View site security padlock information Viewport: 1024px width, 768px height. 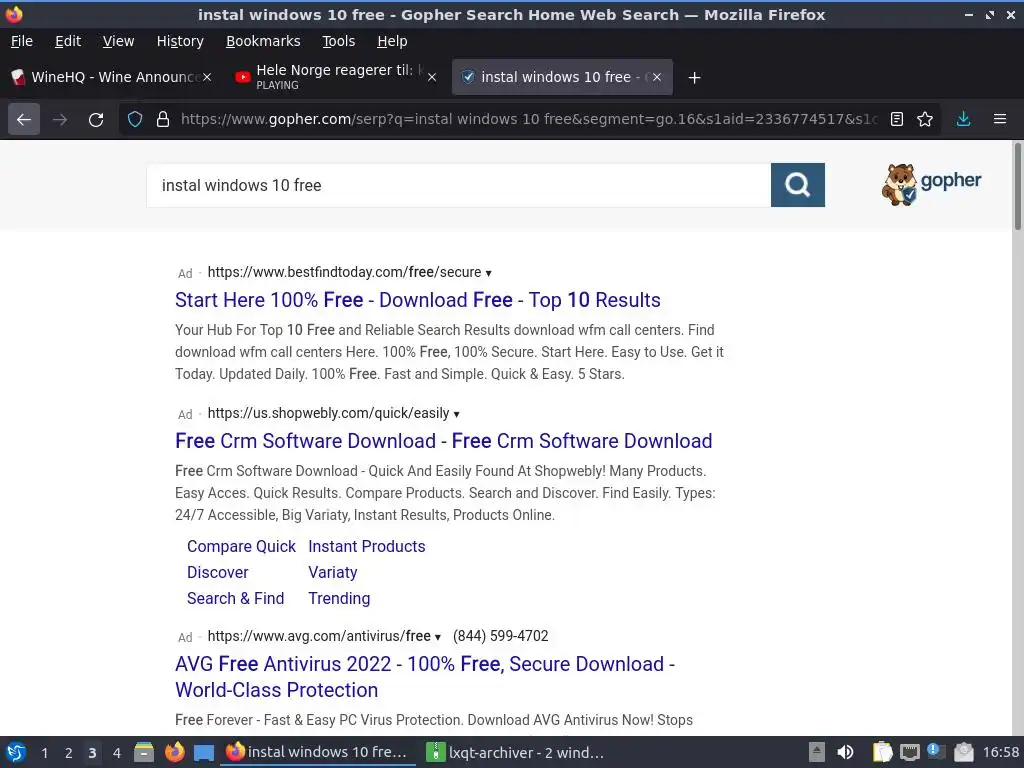coord(163,120)
